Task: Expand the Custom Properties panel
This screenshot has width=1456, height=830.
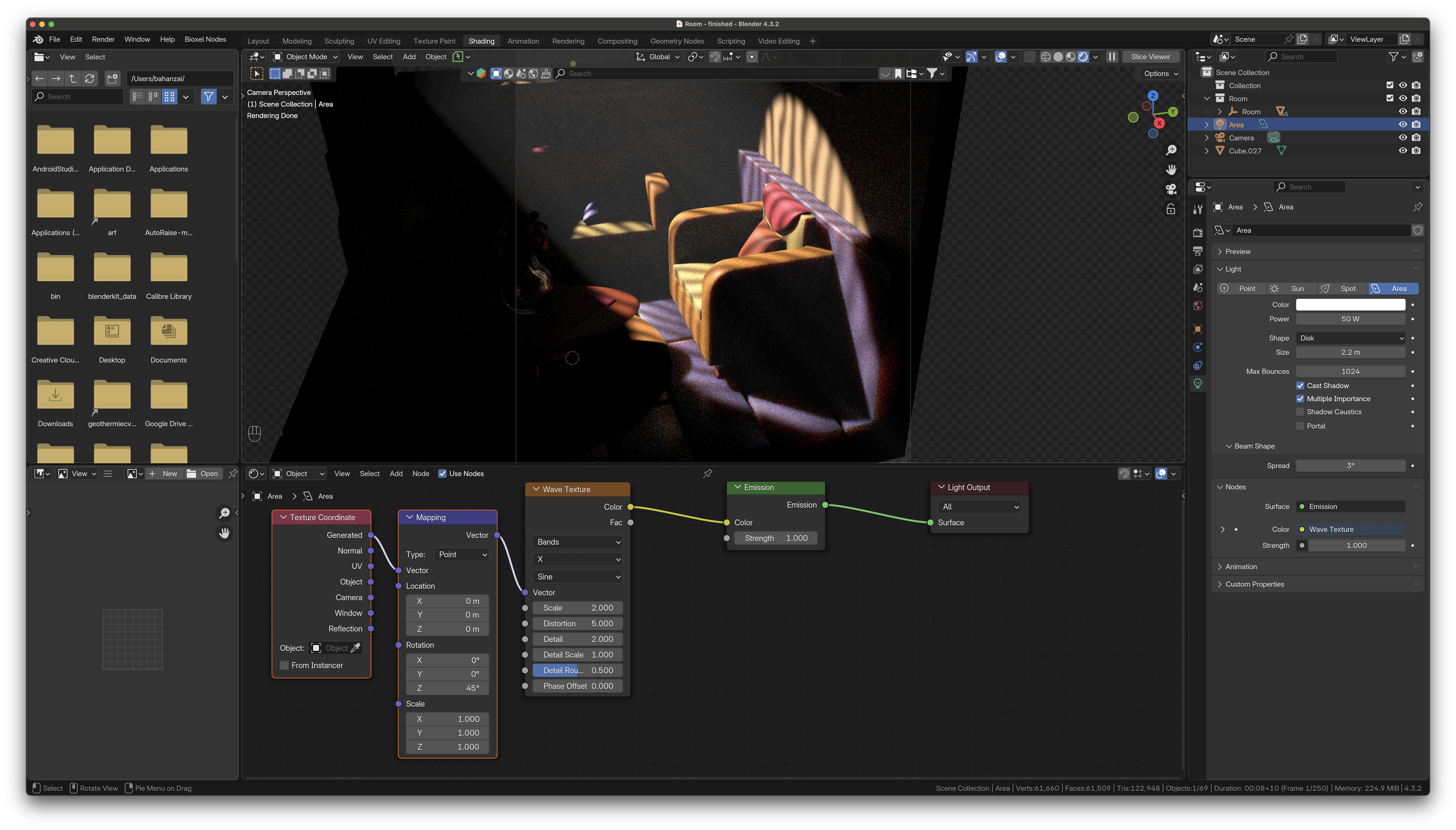Action: (1317, 584)
